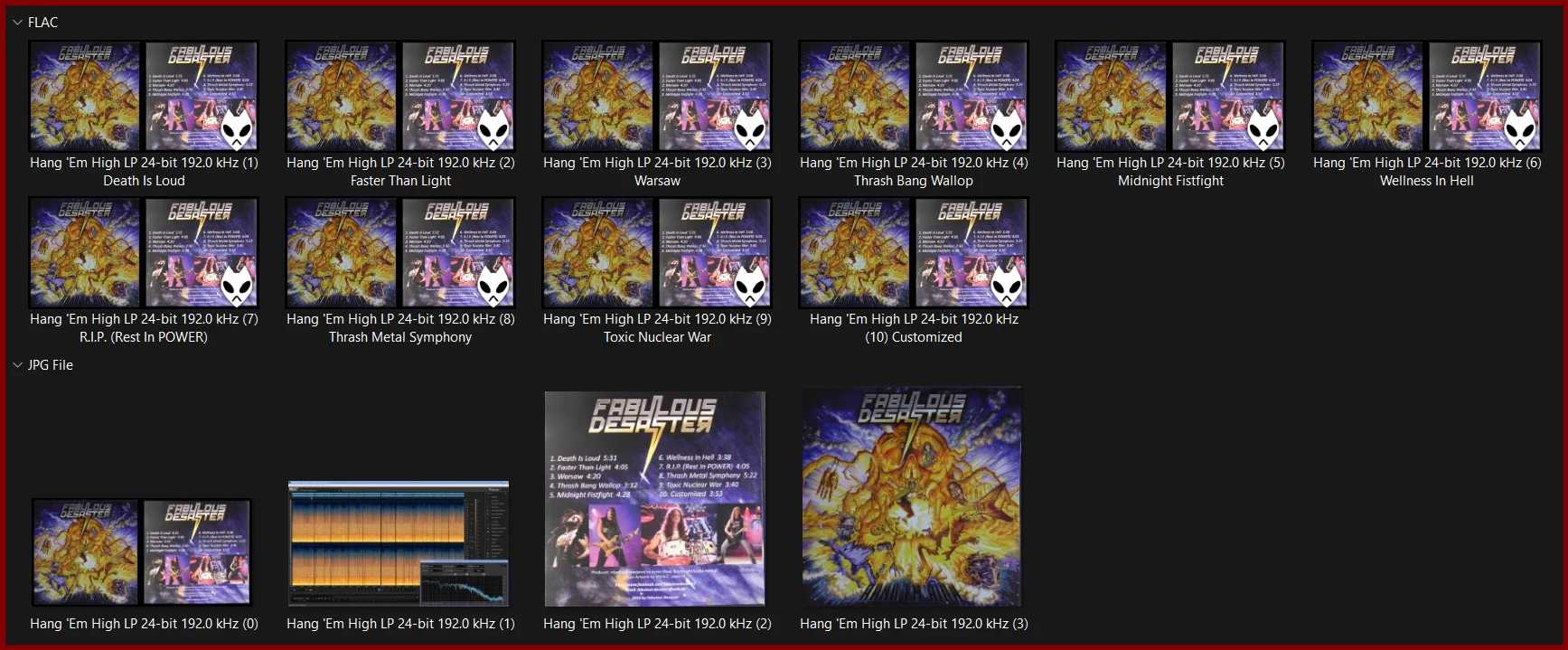Click the filename text 'Midnight Fistfight'
This screenshot has width=1568, height=650.
[x=1170, y=181]
